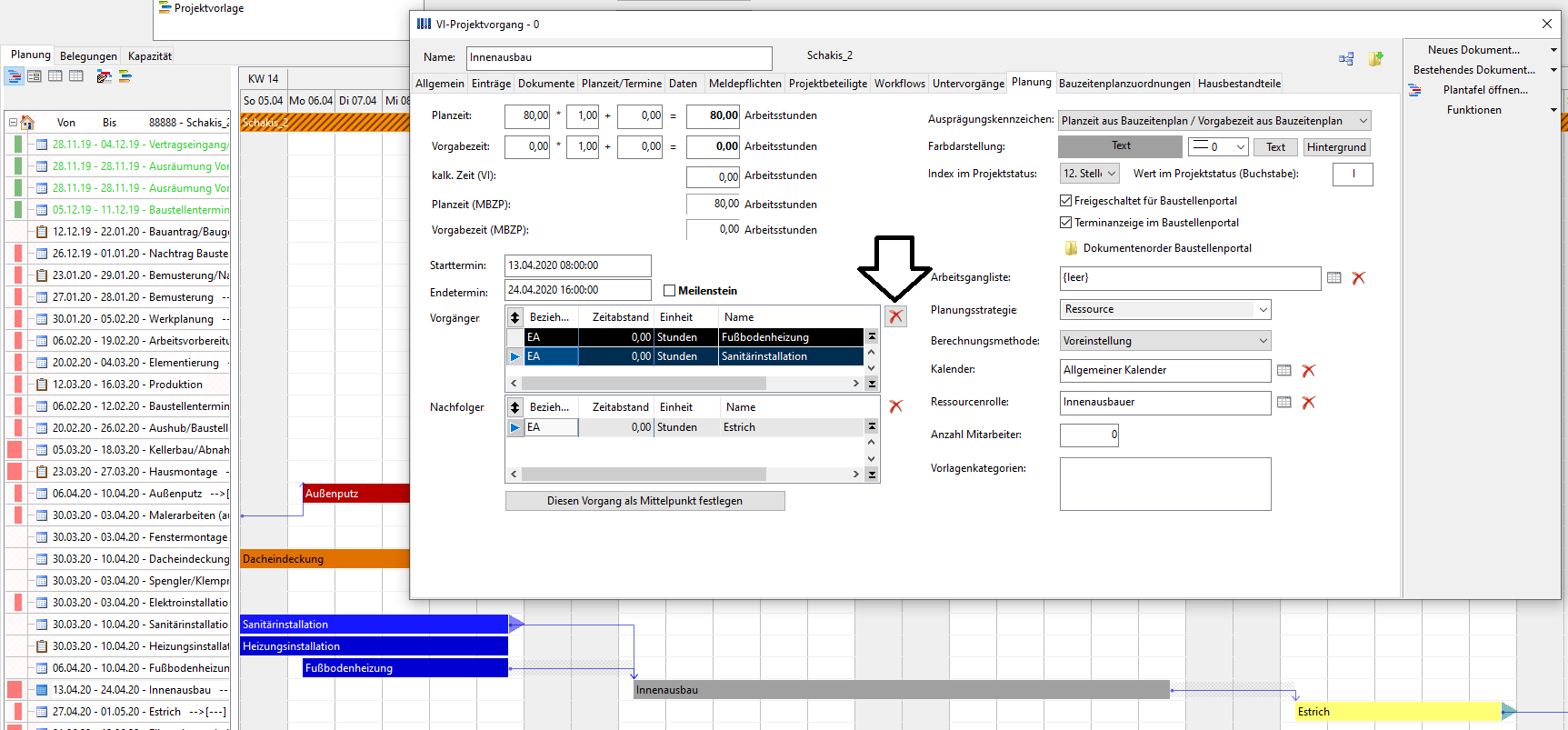Open Ressourcenrolle selection table icon
The image size is (1568, 730).
[1284, 403]
